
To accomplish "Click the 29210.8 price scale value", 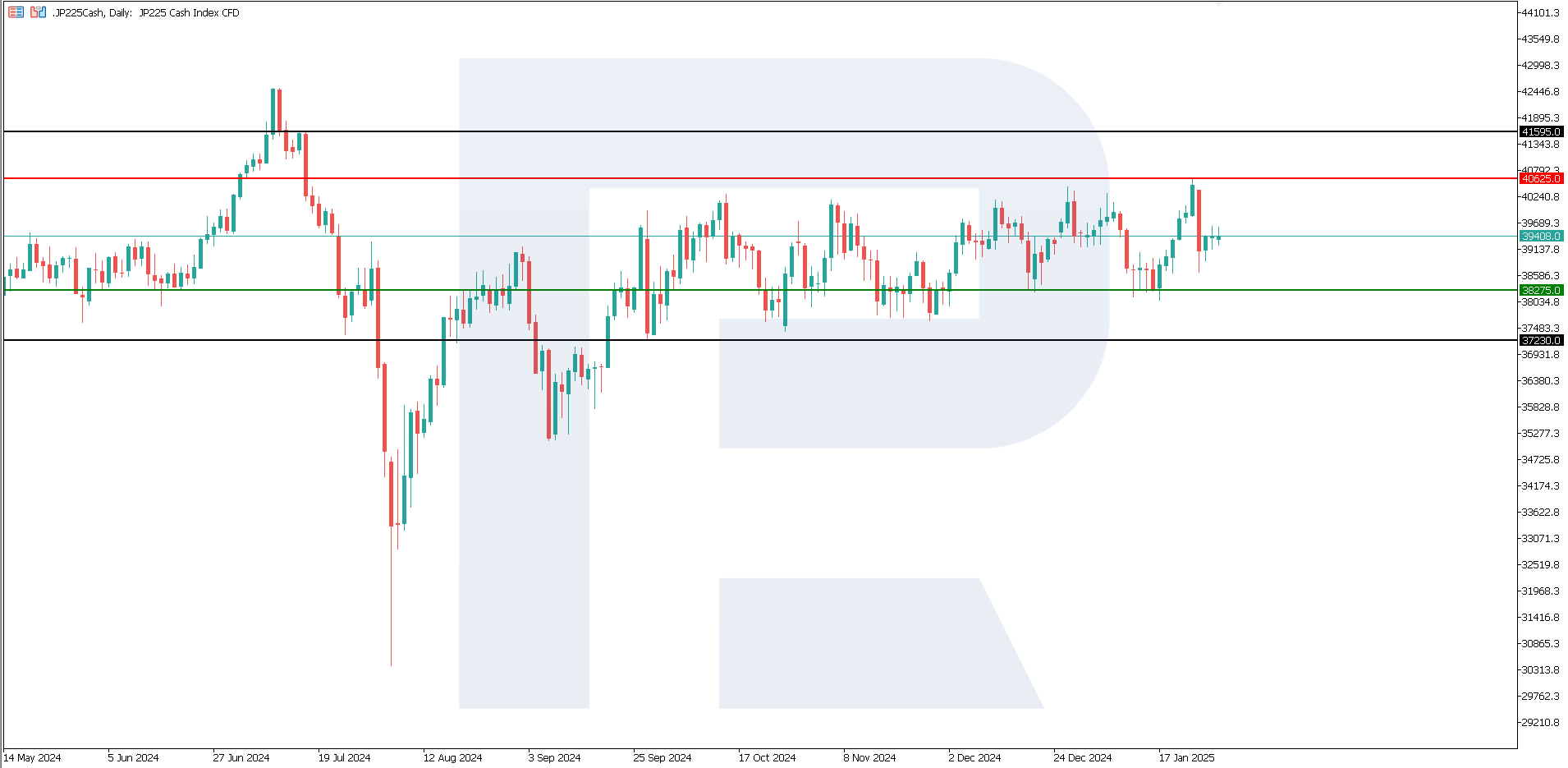I will coord(1540,722).
